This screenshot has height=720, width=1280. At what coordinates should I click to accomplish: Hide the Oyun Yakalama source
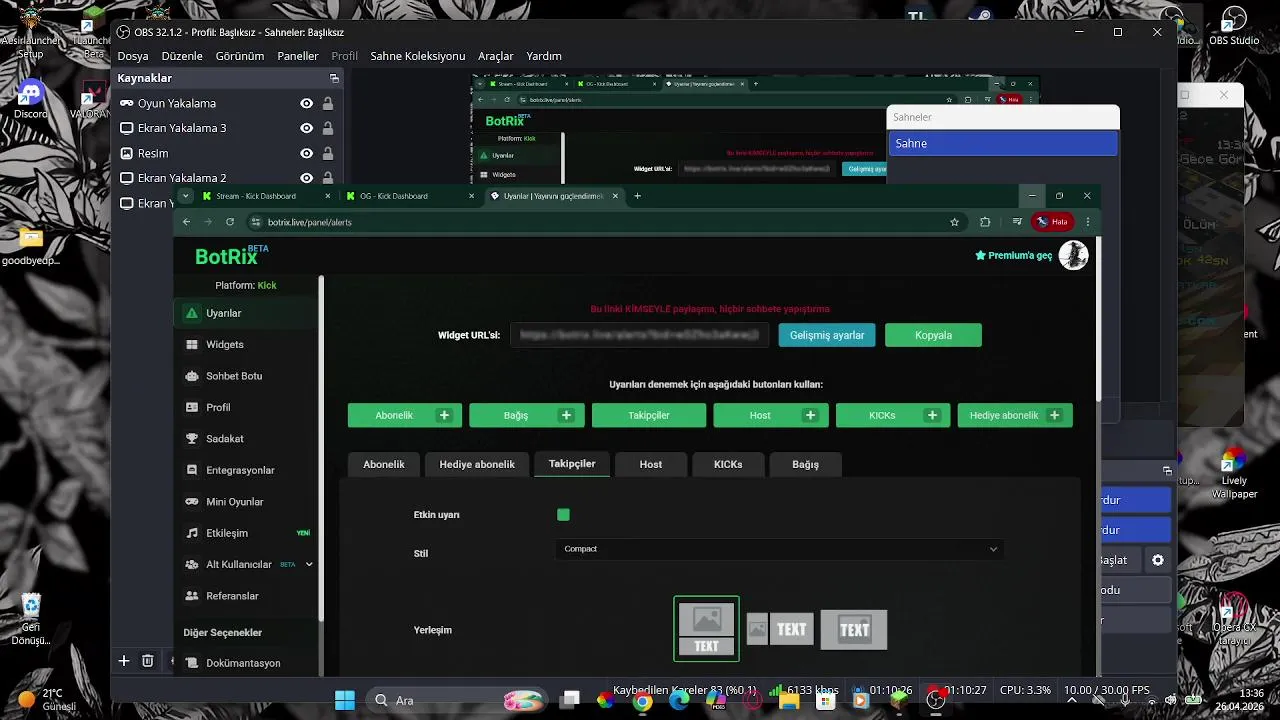coord(307,103)
